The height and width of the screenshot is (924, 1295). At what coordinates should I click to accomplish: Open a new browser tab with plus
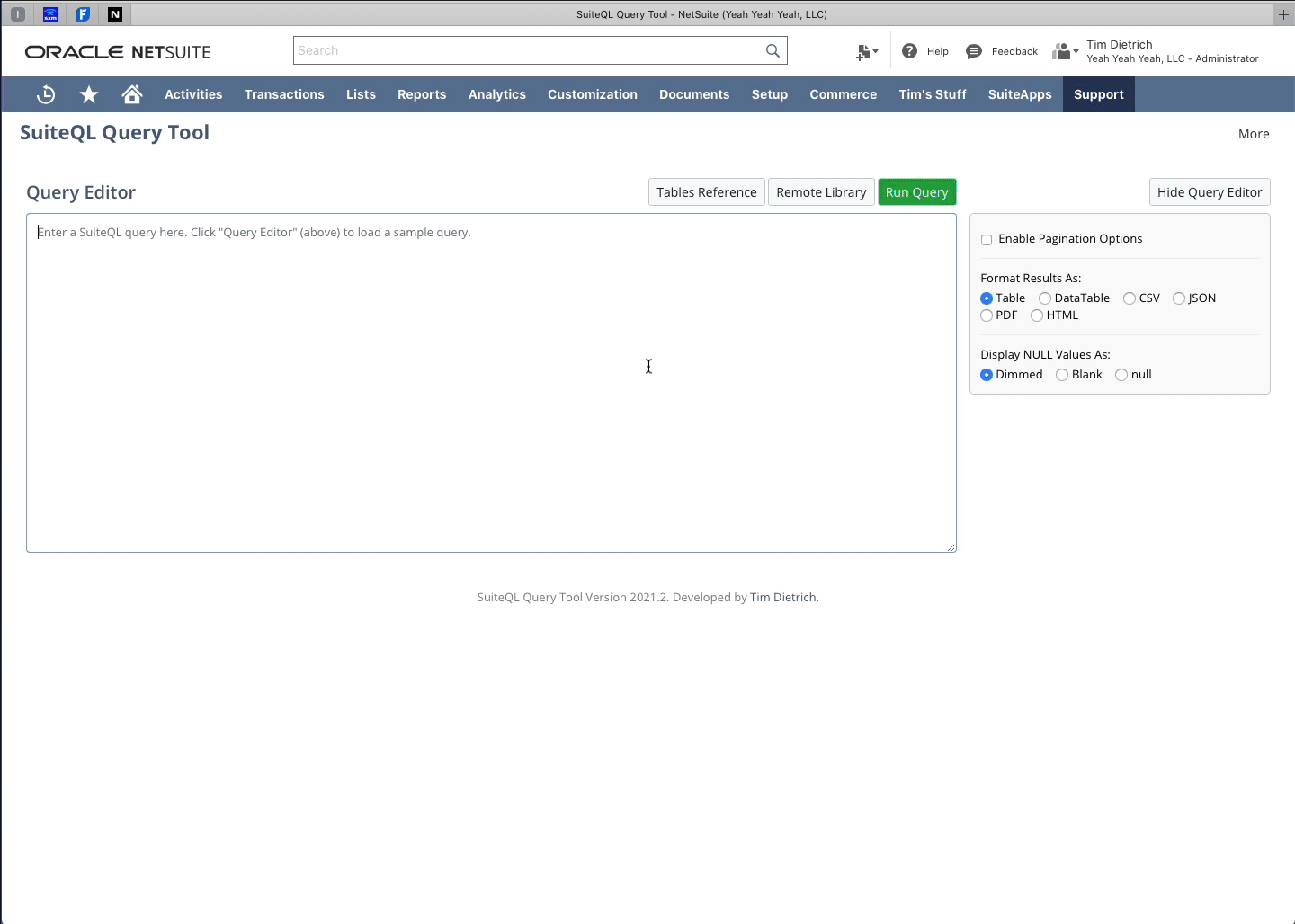(1283, 14)
